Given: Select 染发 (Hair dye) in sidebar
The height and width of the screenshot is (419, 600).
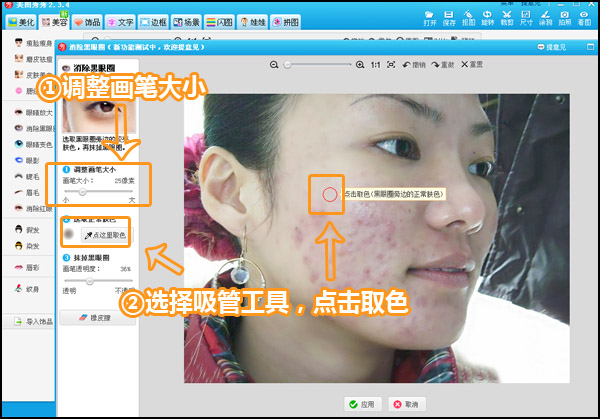Looking at the screenshot, I should pos(27,246).
